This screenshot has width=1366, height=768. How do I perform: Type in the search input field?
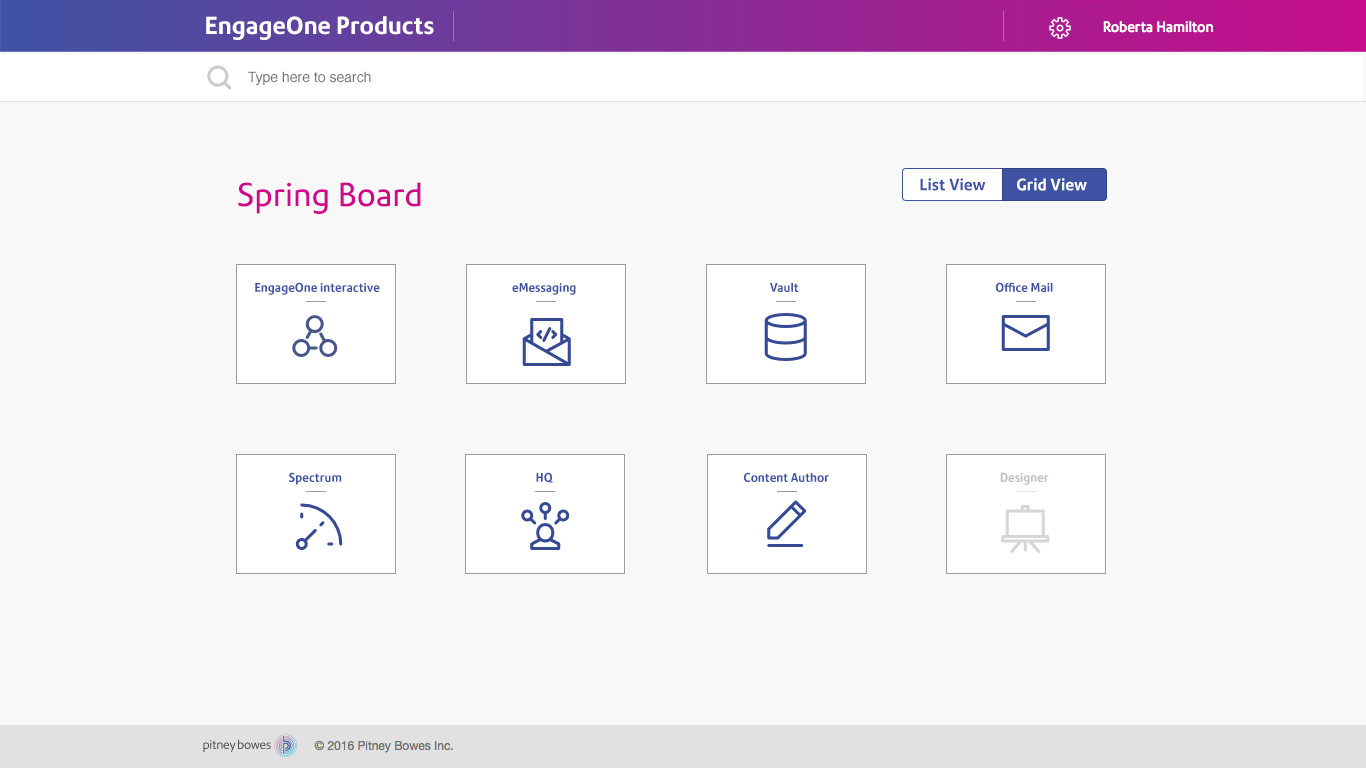600,77
